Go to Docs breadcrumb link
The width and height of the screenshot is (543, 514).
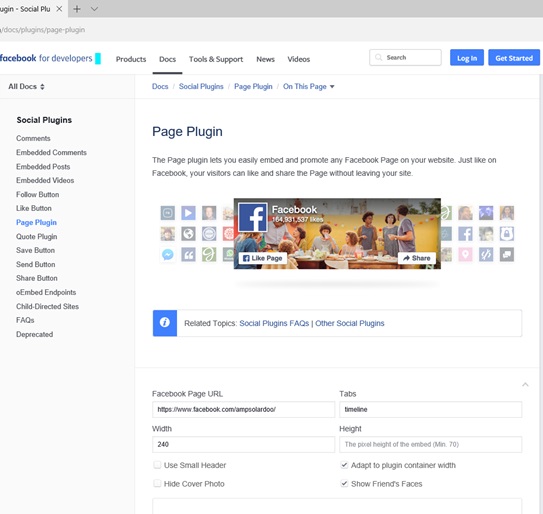coord(160,87)
